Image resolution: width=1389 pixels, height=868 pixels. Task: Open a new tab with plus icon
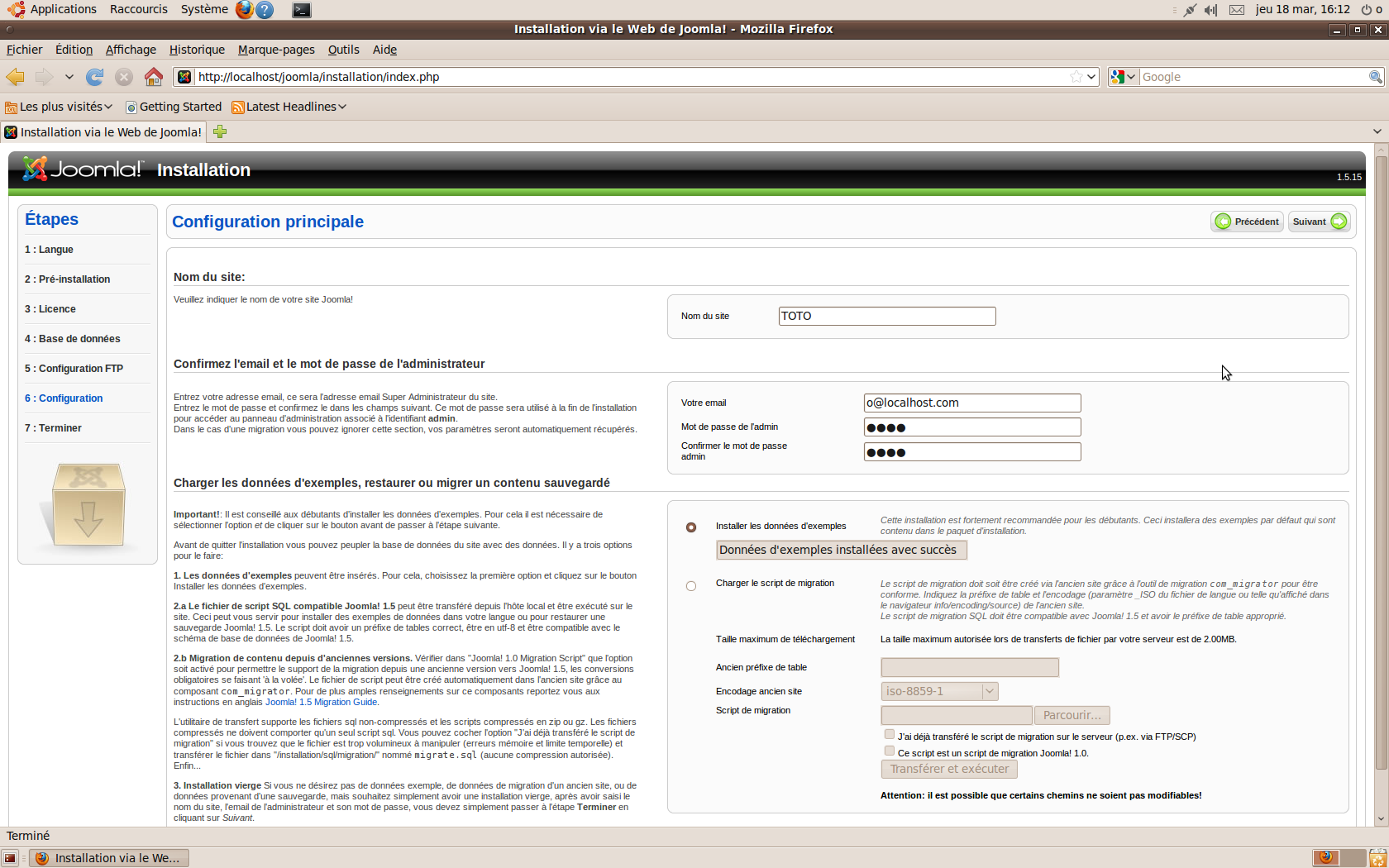tap(220, 131)
